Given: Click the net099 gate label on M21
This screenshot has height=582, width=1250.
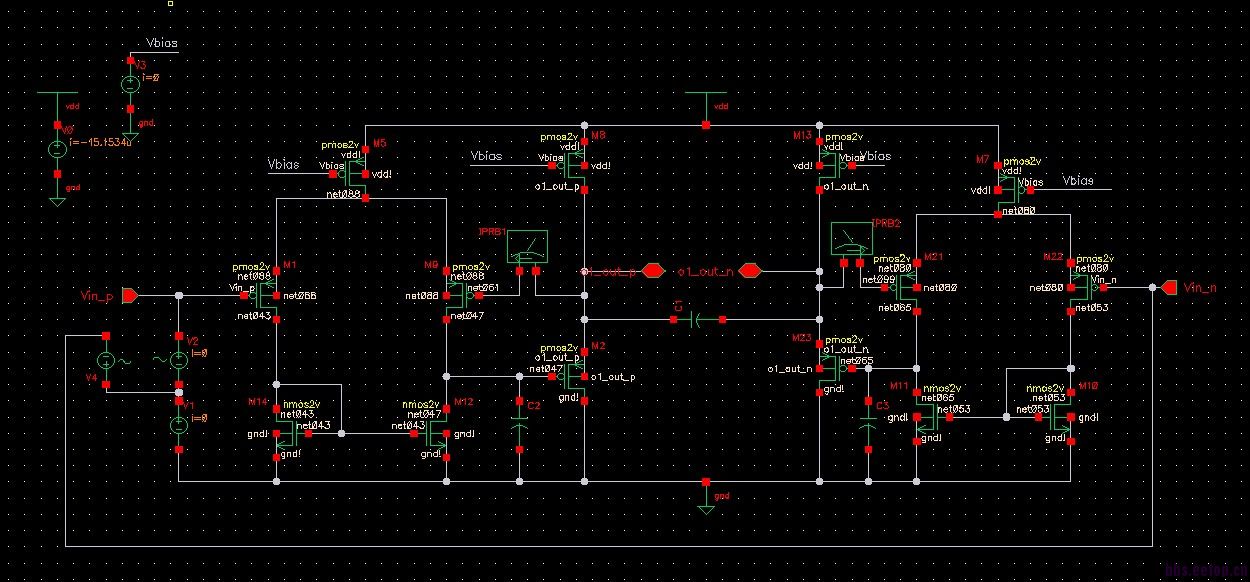Looking at the screenshot, I should click(x=878, y=279).
